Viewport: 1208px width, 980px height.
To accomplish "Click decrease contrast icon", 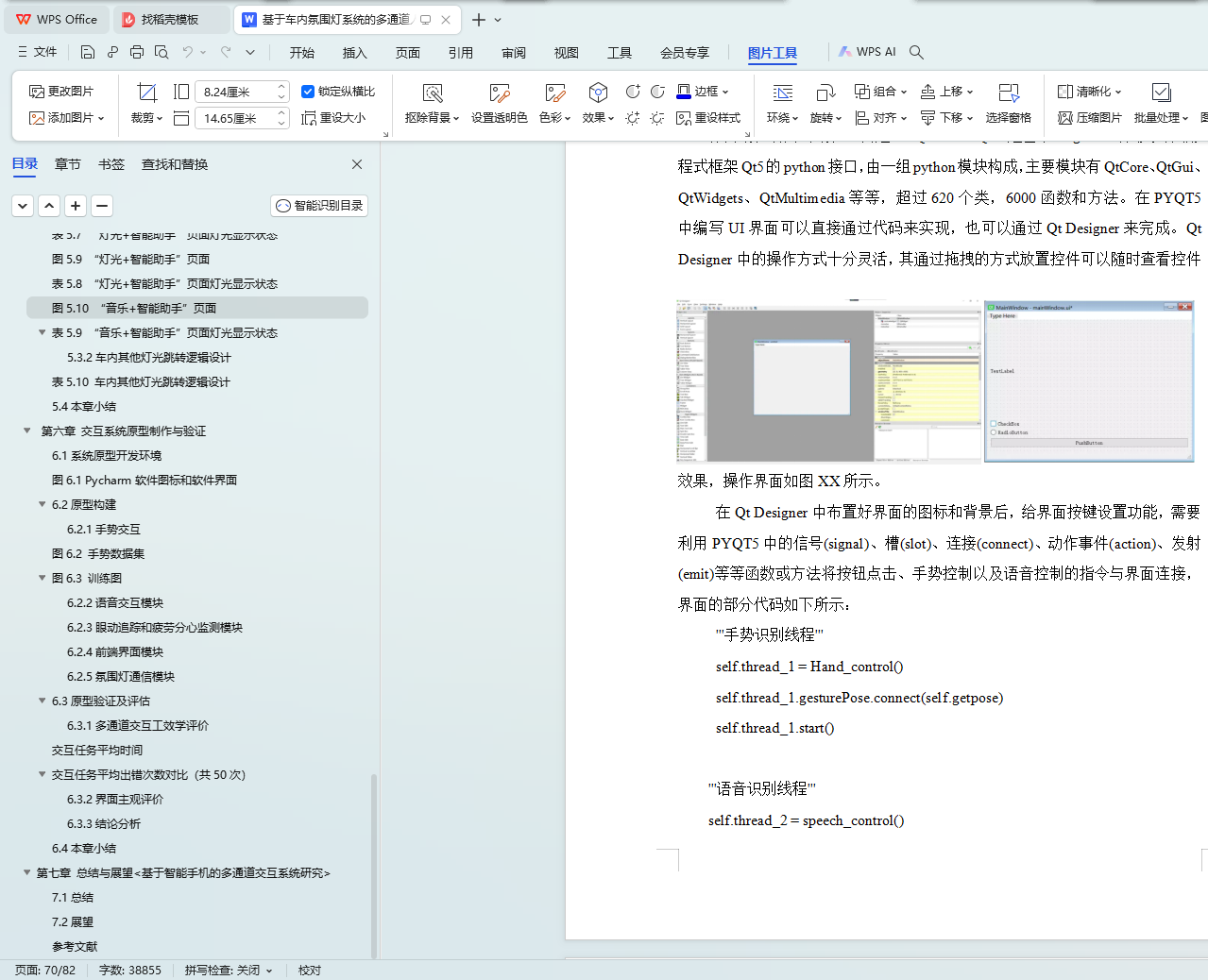I will [657, 92].
